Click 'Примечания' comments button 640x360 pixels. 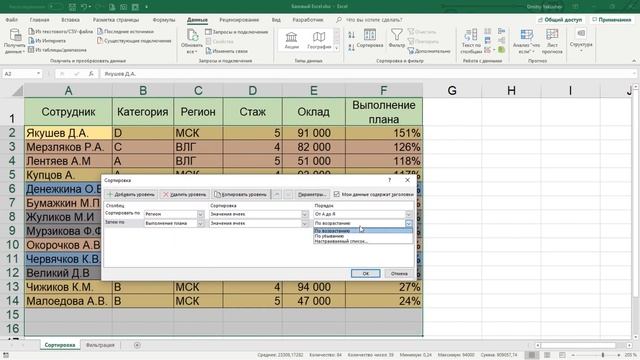pyautogui.click(x=611, y=20)
